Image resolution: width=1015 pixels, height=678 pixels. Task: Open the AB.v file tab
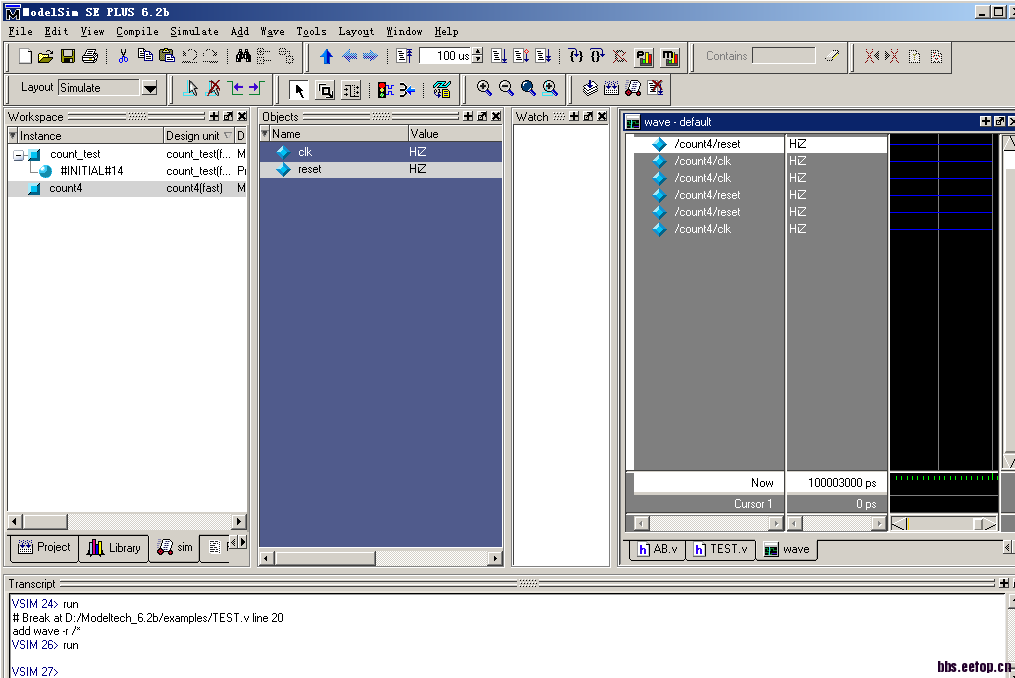657,549
